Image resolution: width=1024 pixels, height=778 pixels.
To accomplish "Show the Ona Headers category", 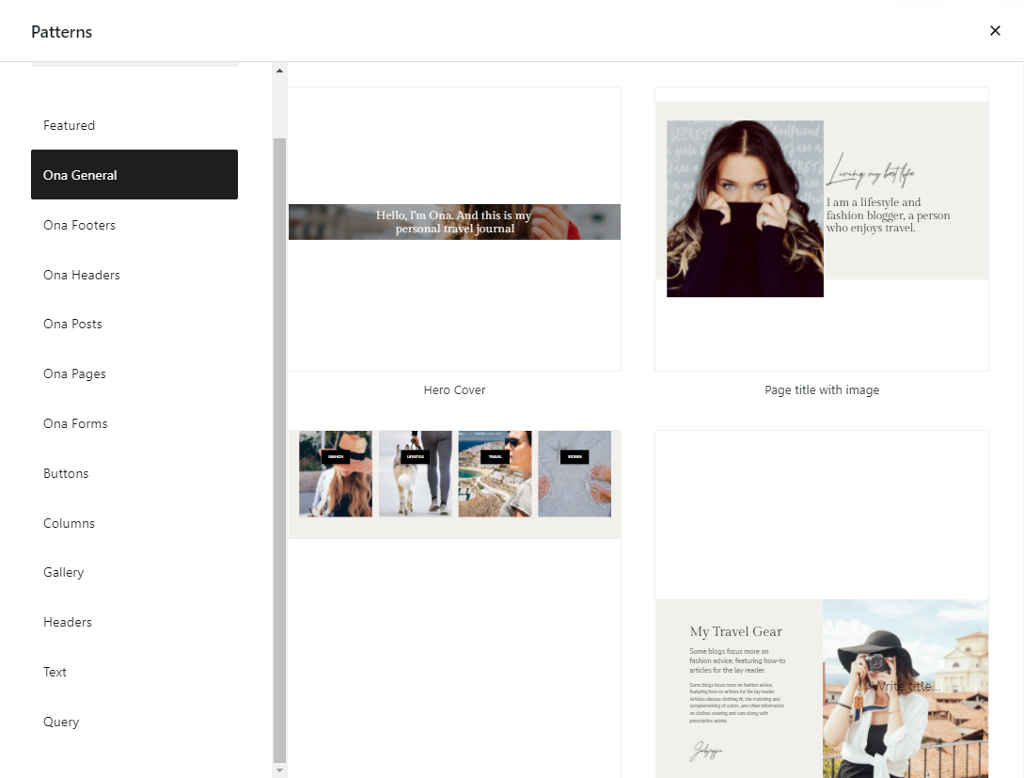I will pos(81,275).
